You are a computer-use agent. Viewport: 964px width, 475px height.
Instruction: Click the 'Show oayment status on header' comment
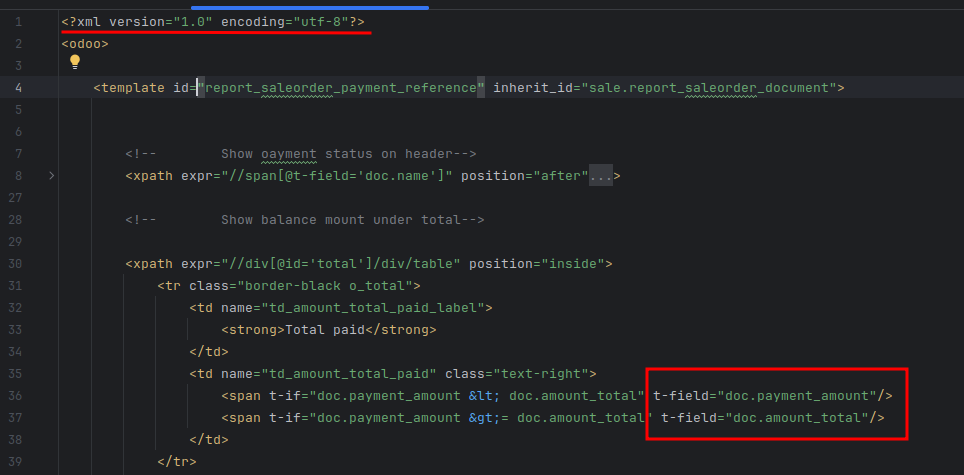(301, 154)
